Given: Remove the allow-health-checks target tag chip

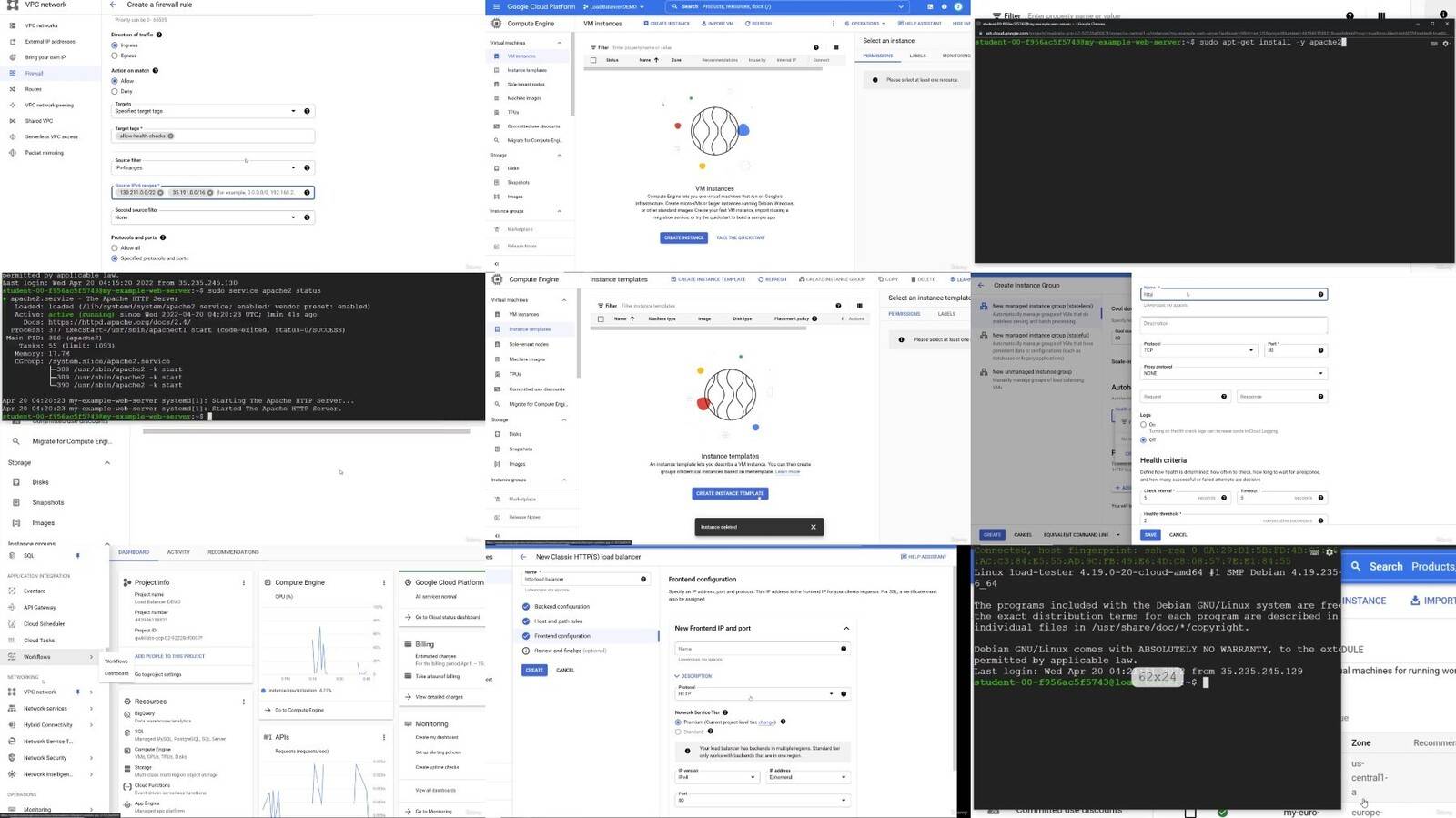Looking at the screenshot, I should 170,136.
